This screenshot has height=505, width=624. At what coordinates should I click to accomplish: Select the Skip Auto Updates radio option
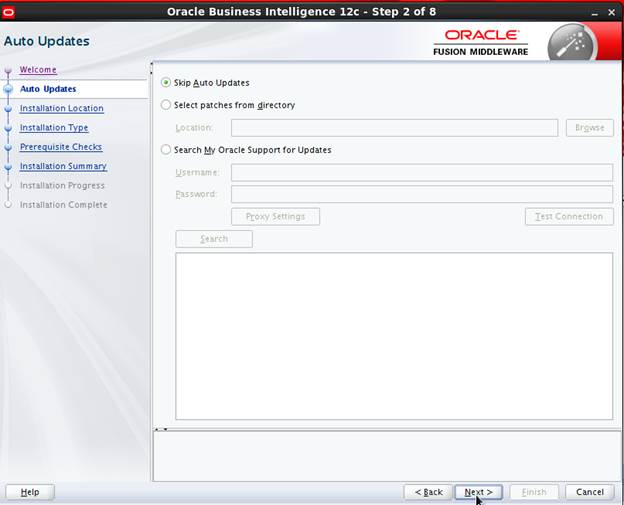tap(167, 83)
